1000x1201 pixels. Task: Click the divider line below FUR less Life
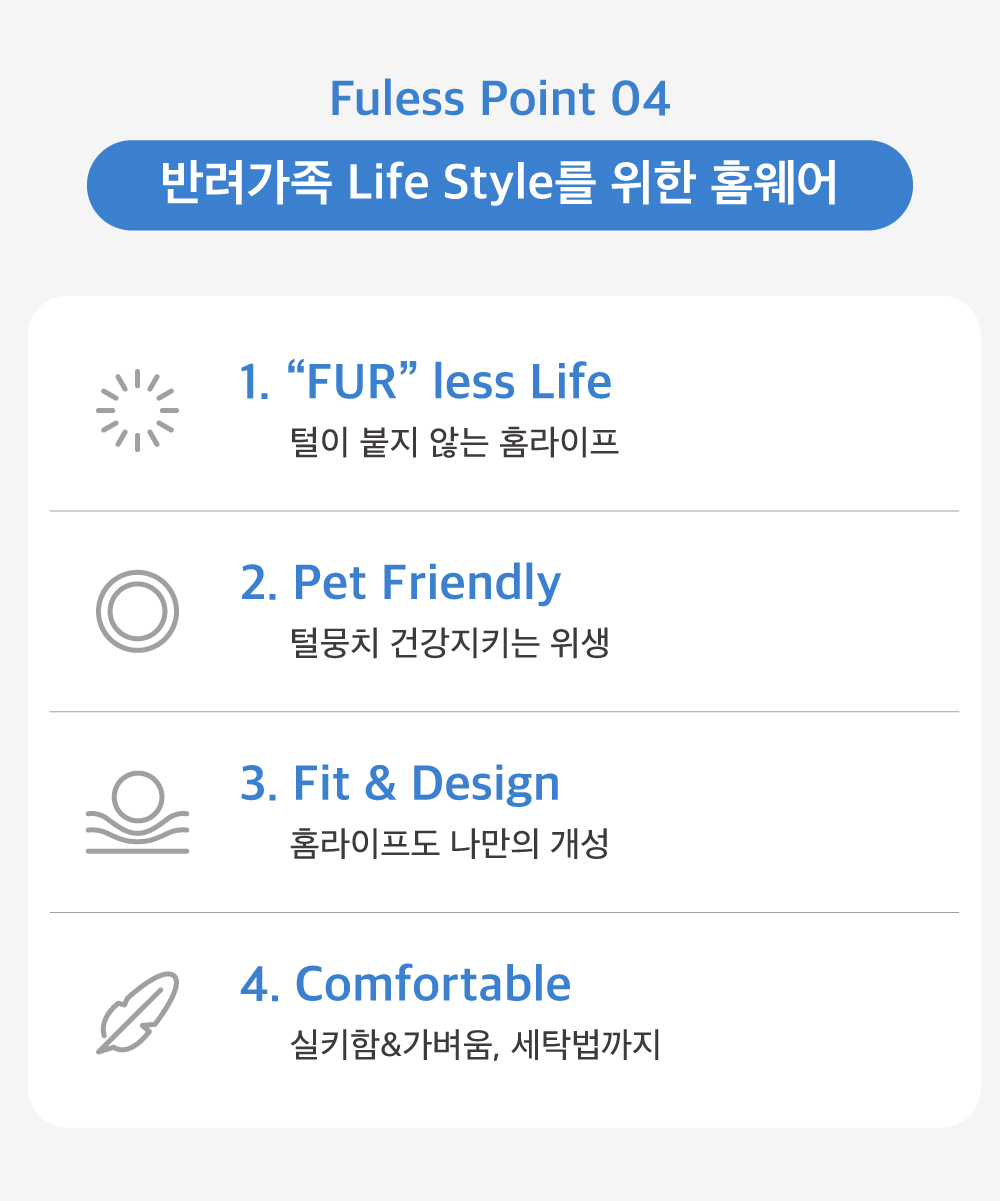point(504,511)
